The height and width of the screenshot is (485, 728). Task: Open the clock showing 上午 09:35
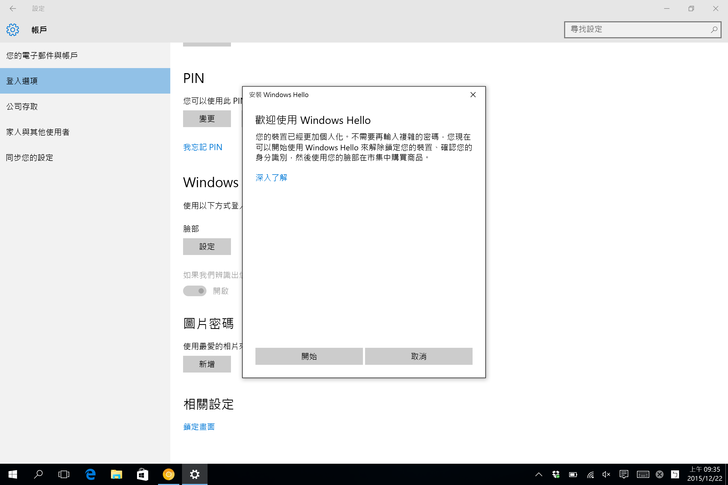click(704, 474)
